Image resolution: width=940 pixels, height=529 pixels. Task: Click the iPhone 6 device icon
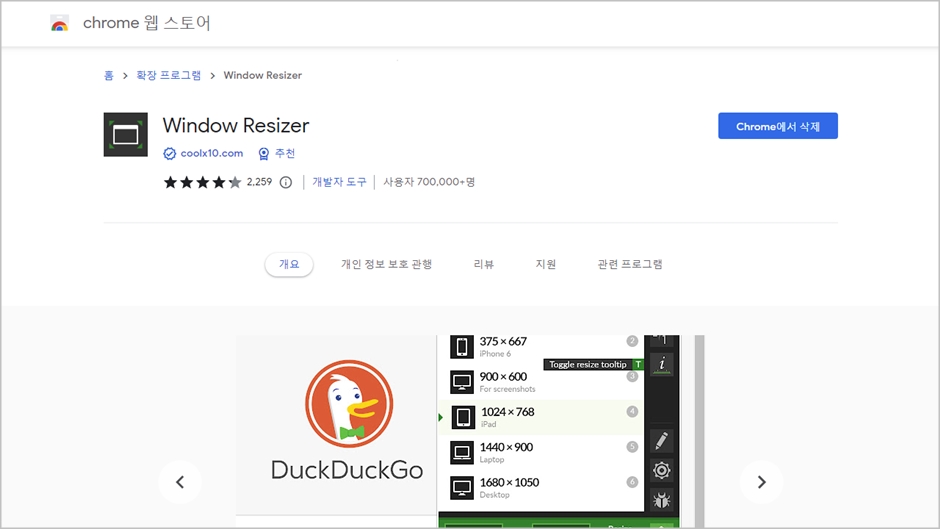point(462,347)
